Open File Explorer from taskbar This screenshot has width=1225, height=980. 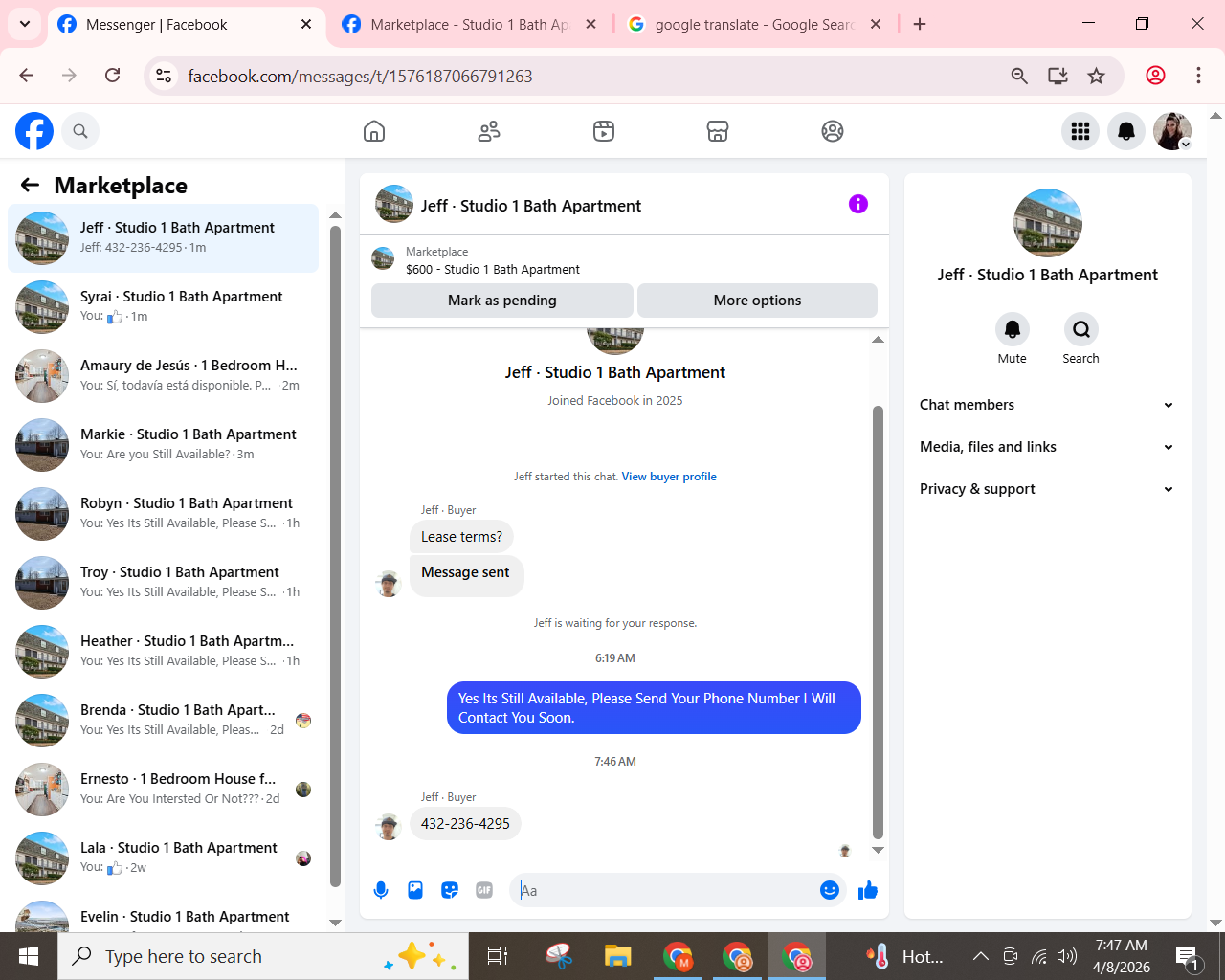pyautogui.click(x=617, y=956)
